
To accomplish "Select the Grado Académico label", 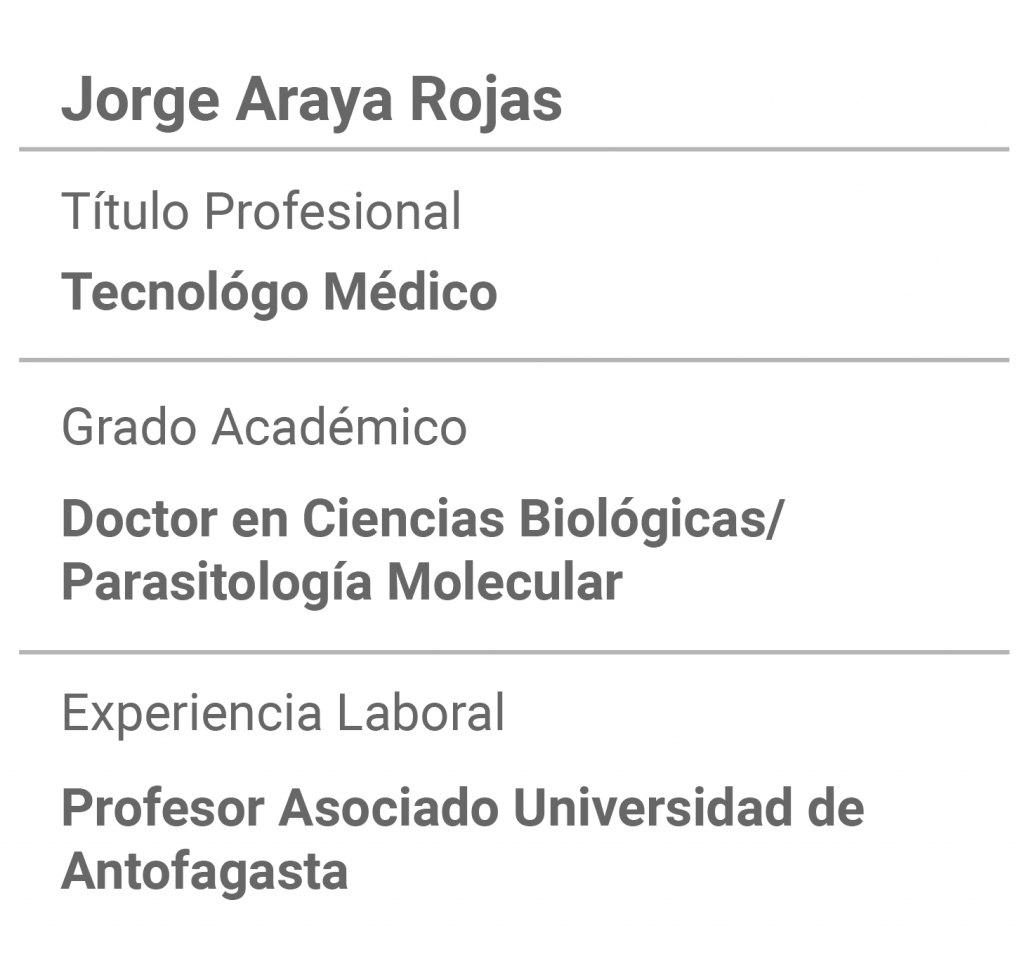I will pyautogui.click(x=264, y=427).
